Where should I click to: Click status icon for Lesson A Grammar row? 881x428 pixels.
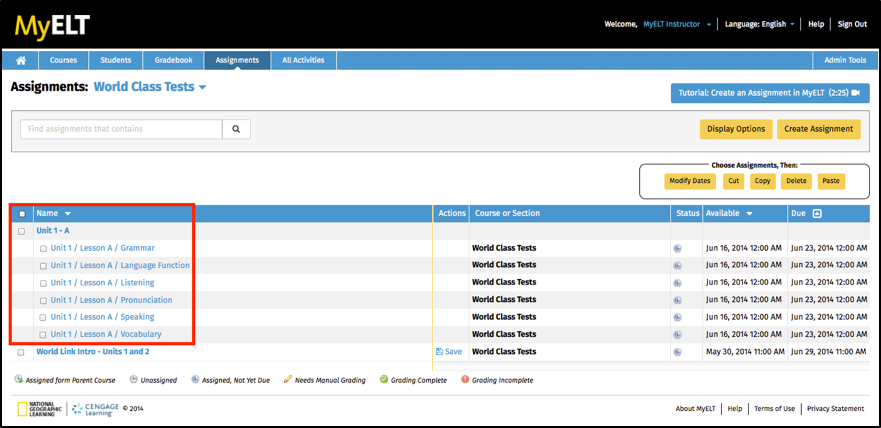(x=678, y=248)
